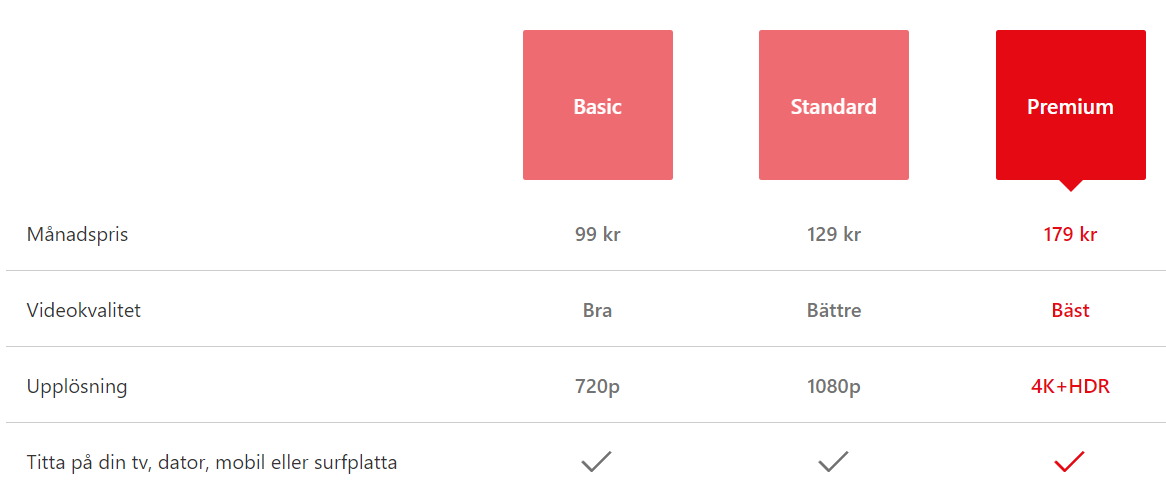Select the Basic plan tile
This screenshot has width=1166, height=504.
(598, 105)
